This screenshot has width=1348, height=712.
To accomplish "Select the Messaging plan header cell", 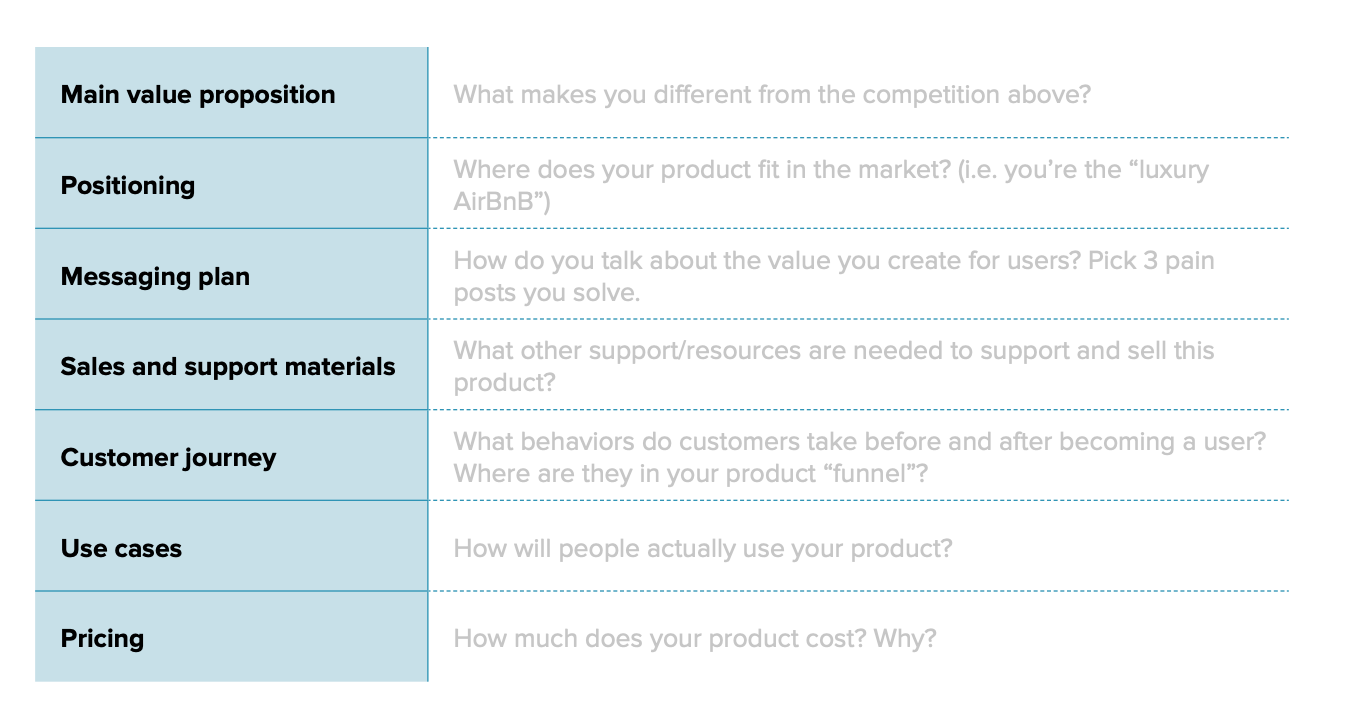I will tap(231, 274).
